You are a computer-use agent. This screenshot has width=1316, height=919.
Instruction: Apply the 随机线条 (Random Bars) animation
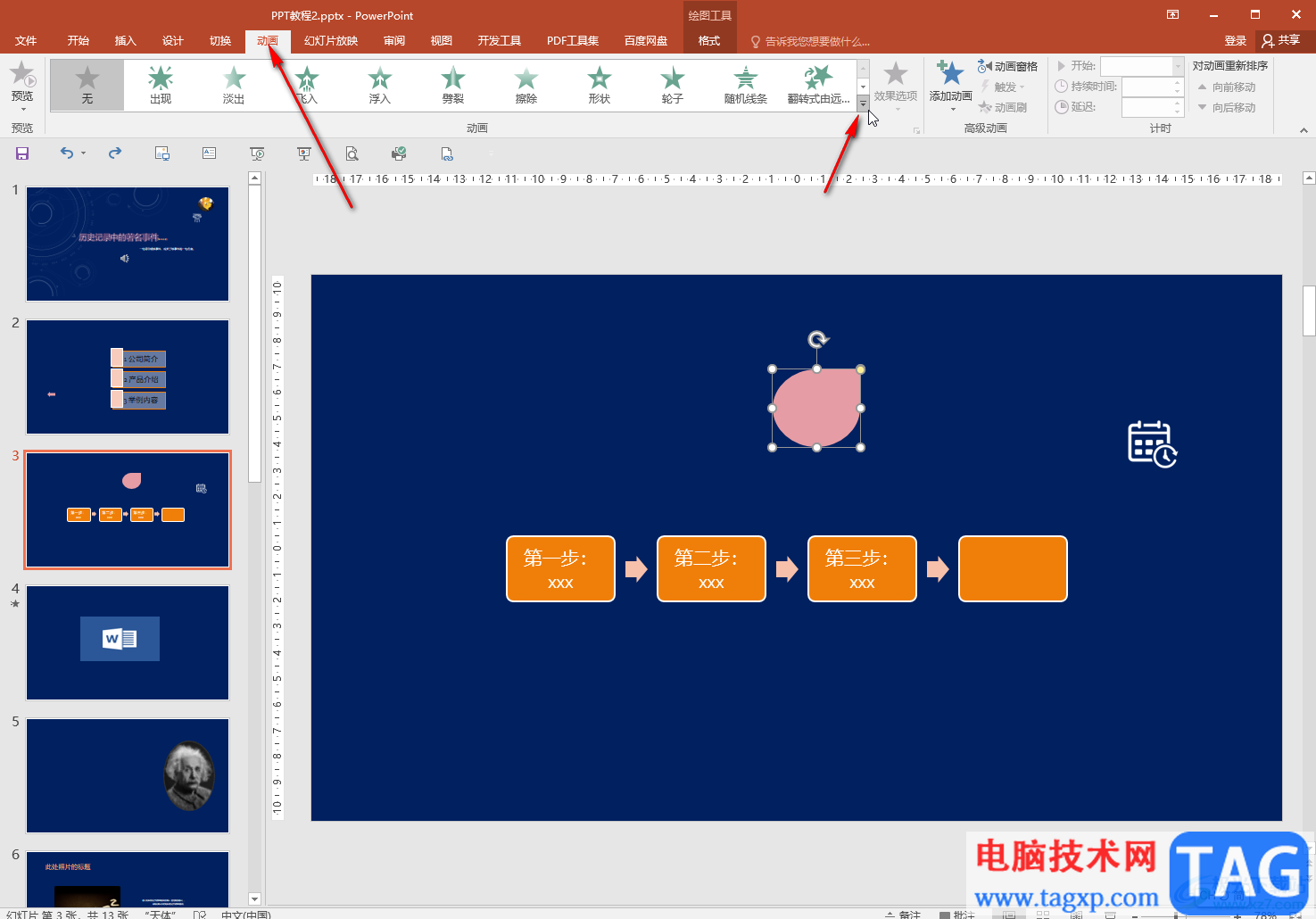pos(746,86)
